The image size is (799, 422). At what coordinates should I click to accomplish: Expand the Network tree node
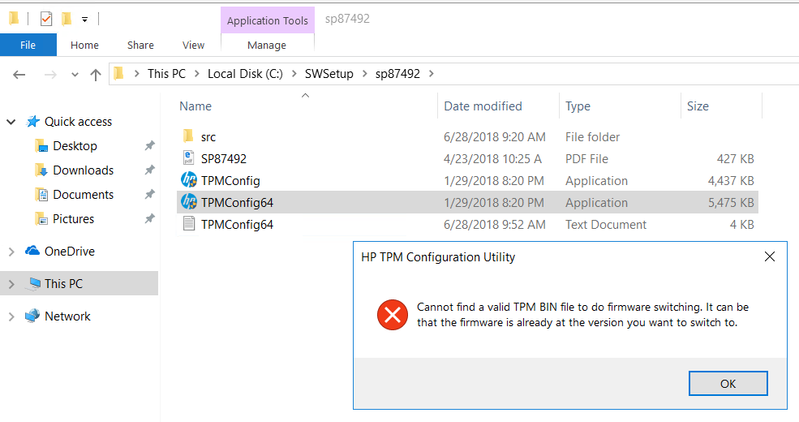[11, 316]
